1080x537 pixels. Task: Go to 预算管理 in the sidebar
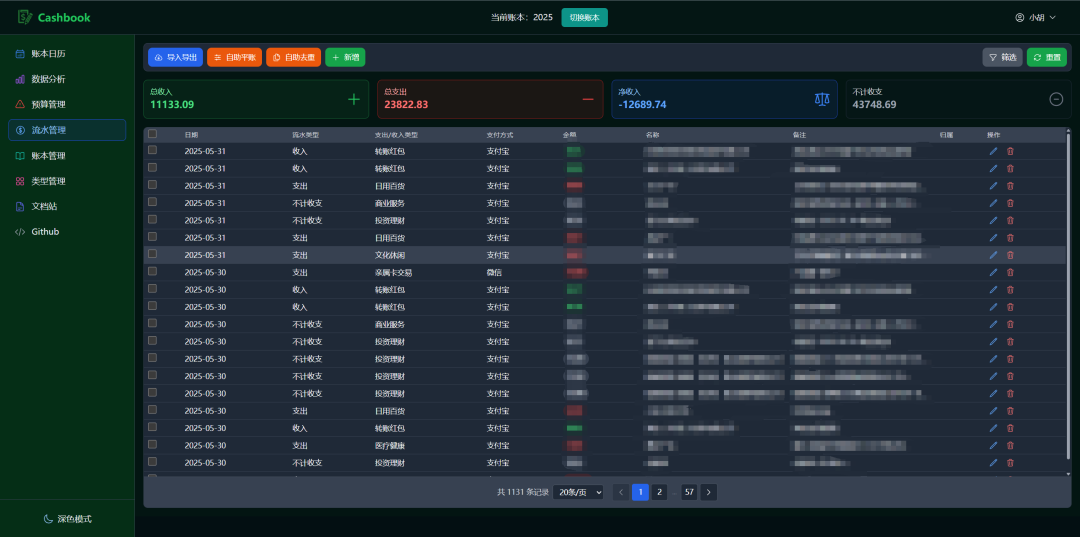pyautogui.click(x=48, y=104)
